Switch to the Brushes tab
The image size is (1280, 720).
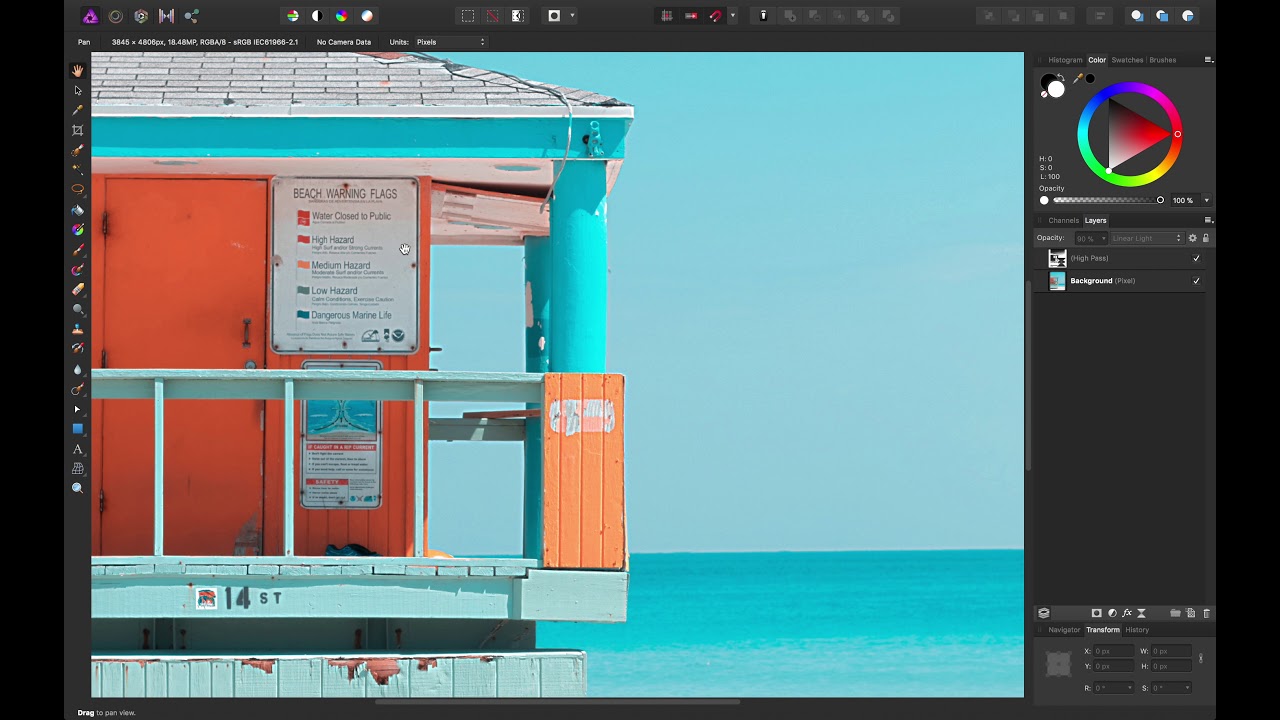[x=1162, y=60]
